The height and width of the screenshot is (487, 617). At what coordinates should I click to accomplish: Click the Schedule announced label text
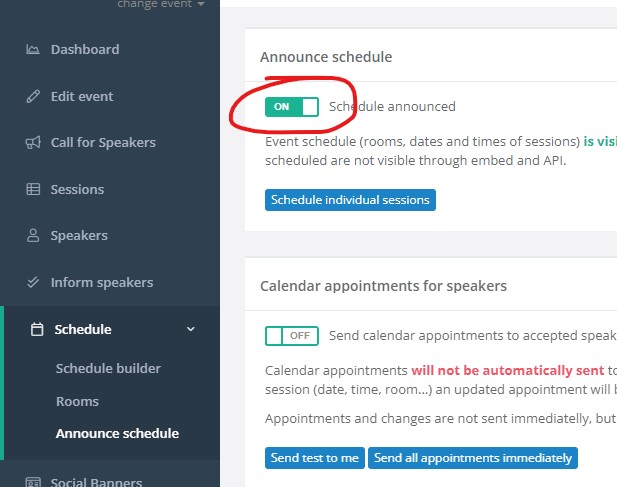(x=392, y=107)
